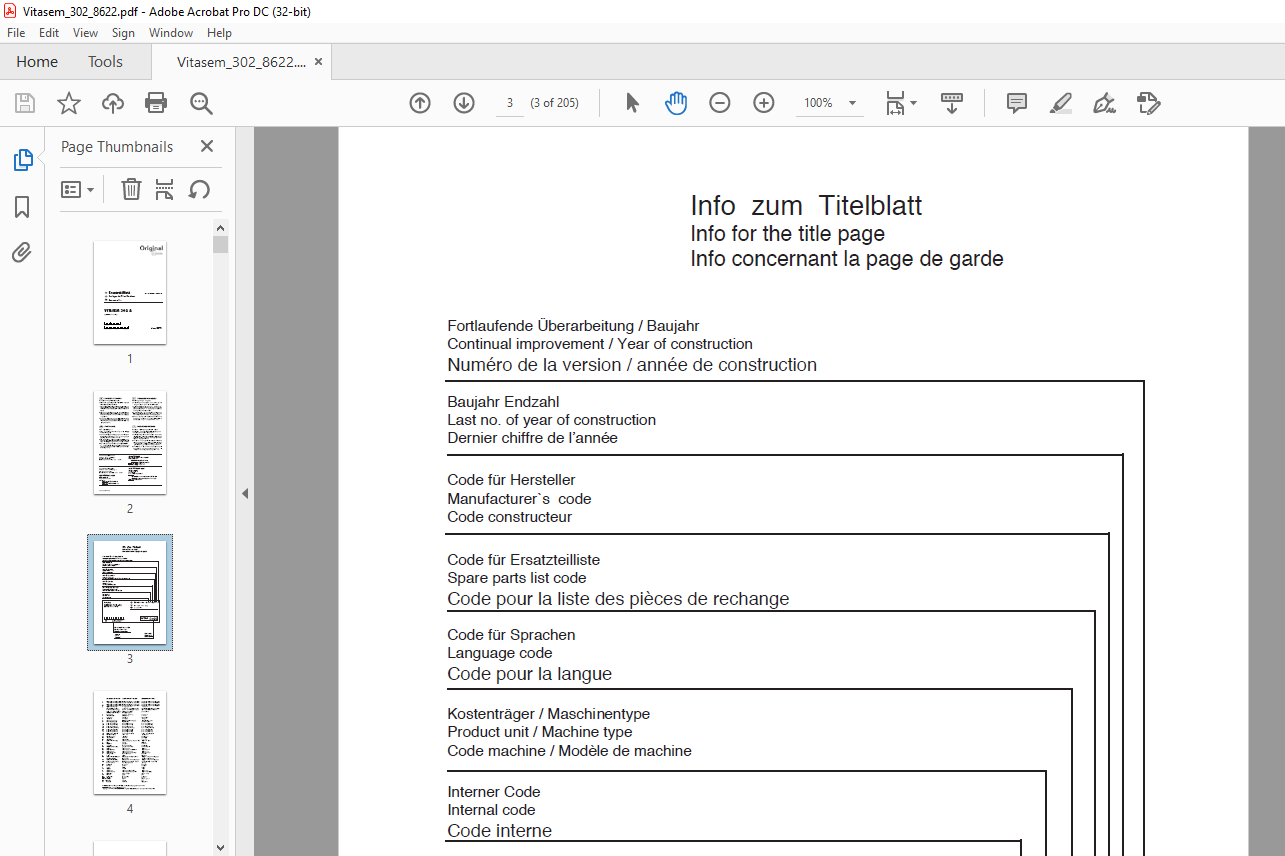Open the File menu
1285x856 pixels.
[16, 33]
